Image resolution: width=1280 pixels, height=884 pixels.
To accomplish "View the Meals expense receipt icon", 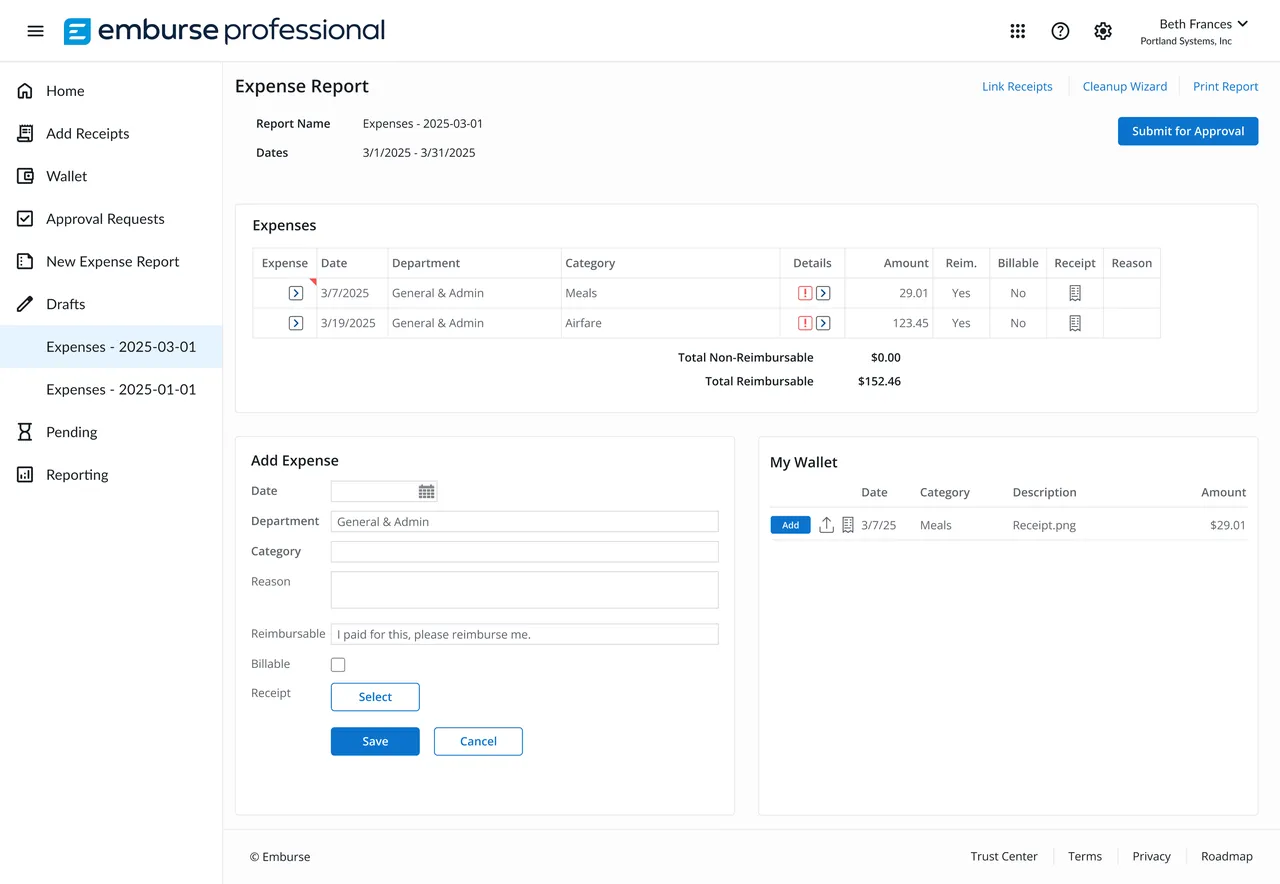I will point(1075,293).
